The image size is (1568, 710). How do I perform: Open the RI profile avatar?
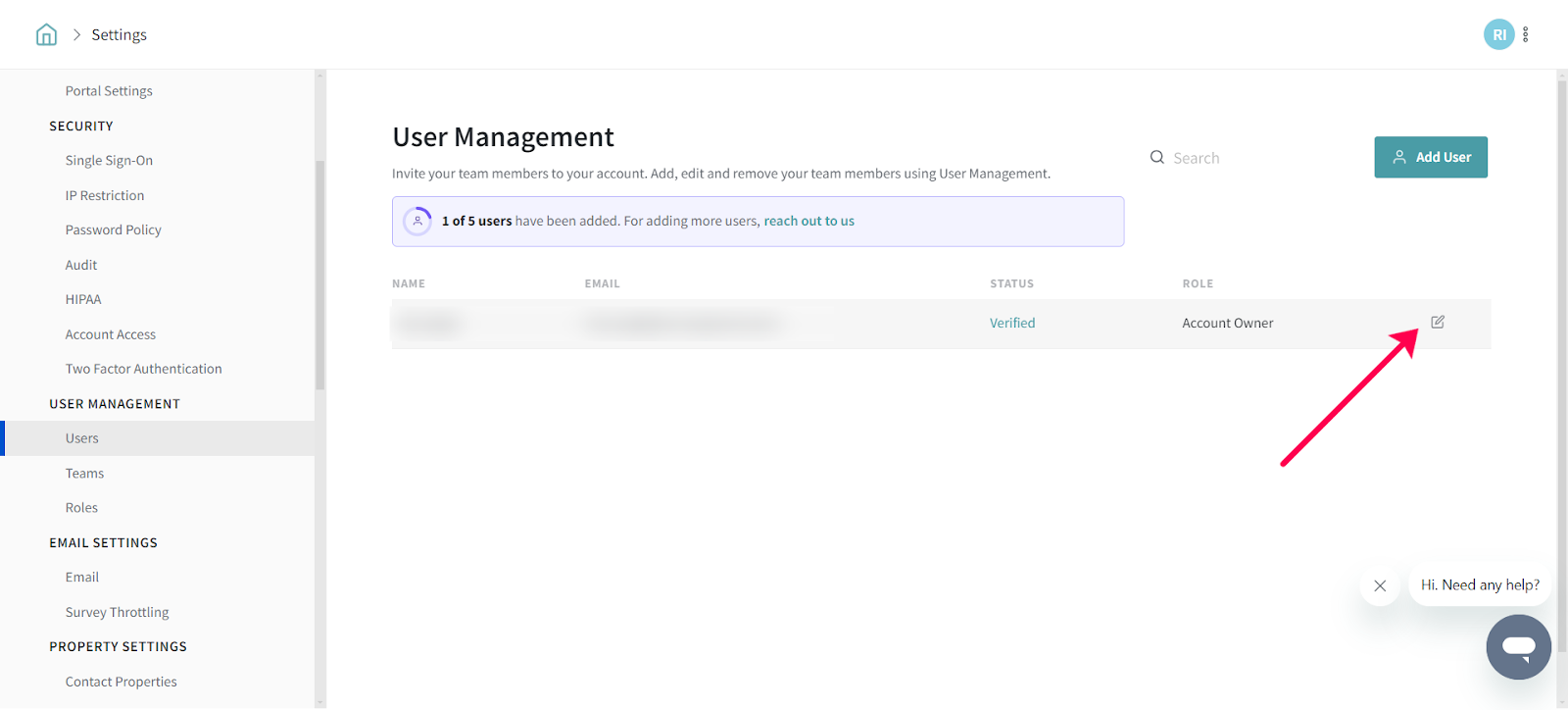1497,35
